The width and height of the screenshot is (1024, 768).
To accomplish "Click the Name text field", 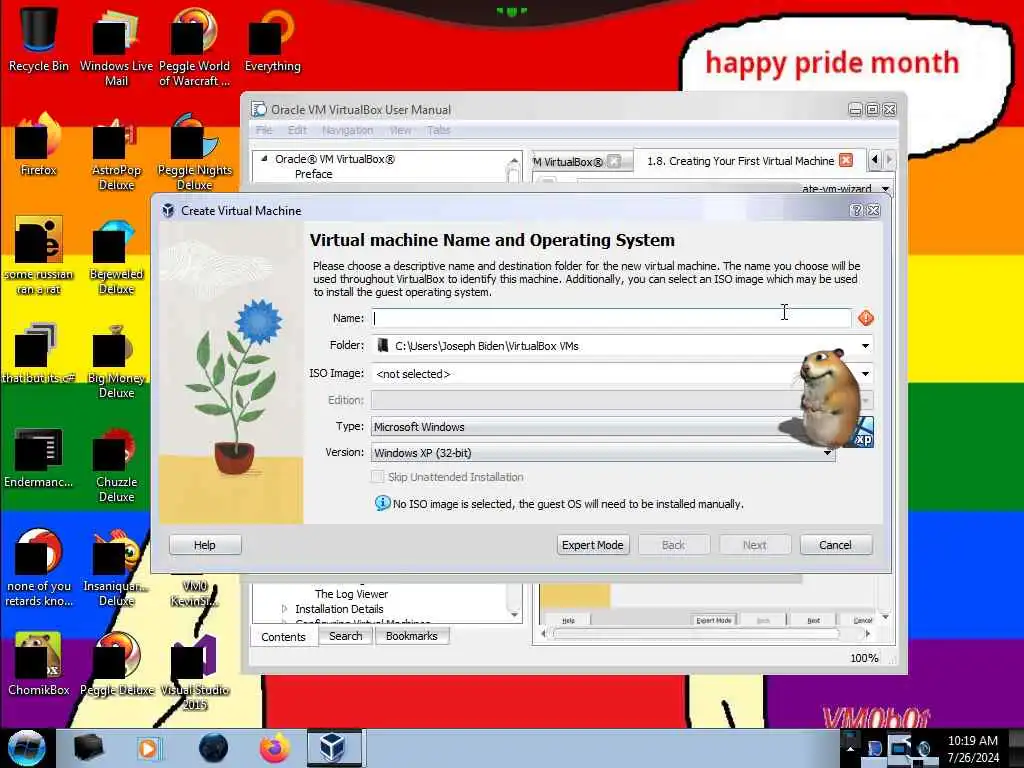I will [x=611, y=318].
